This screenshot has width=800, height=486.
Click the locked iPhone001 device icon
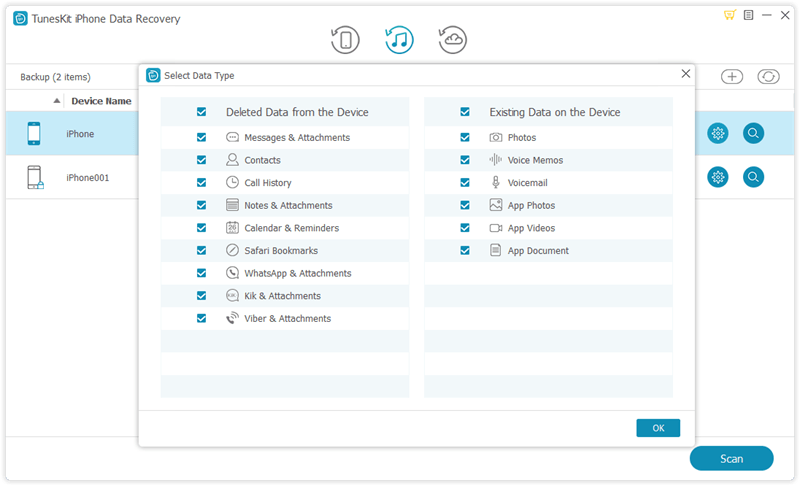(x=35, y=177)
